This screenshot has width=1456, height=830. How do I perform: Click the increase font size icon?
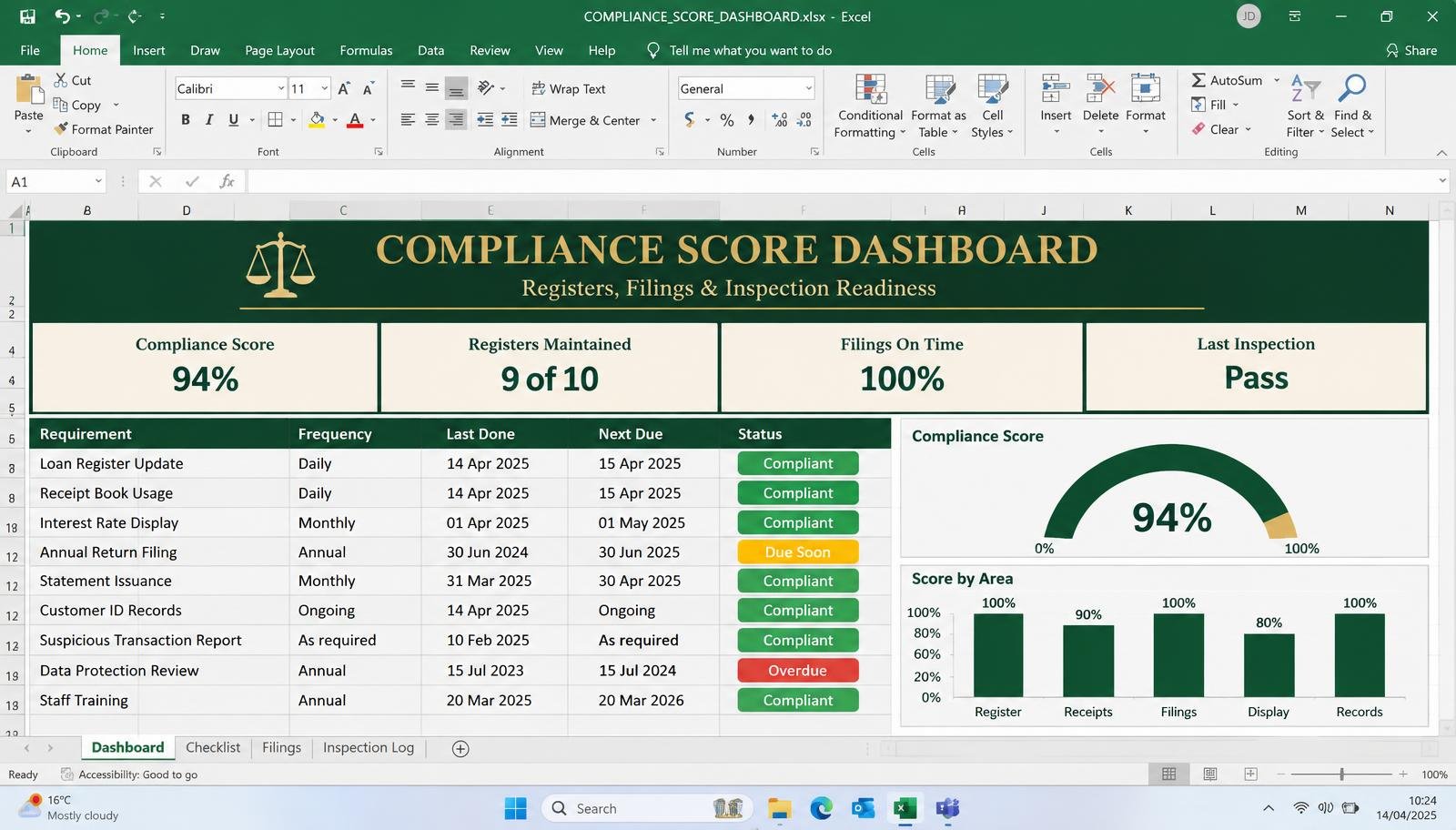[x=344, y=88]
